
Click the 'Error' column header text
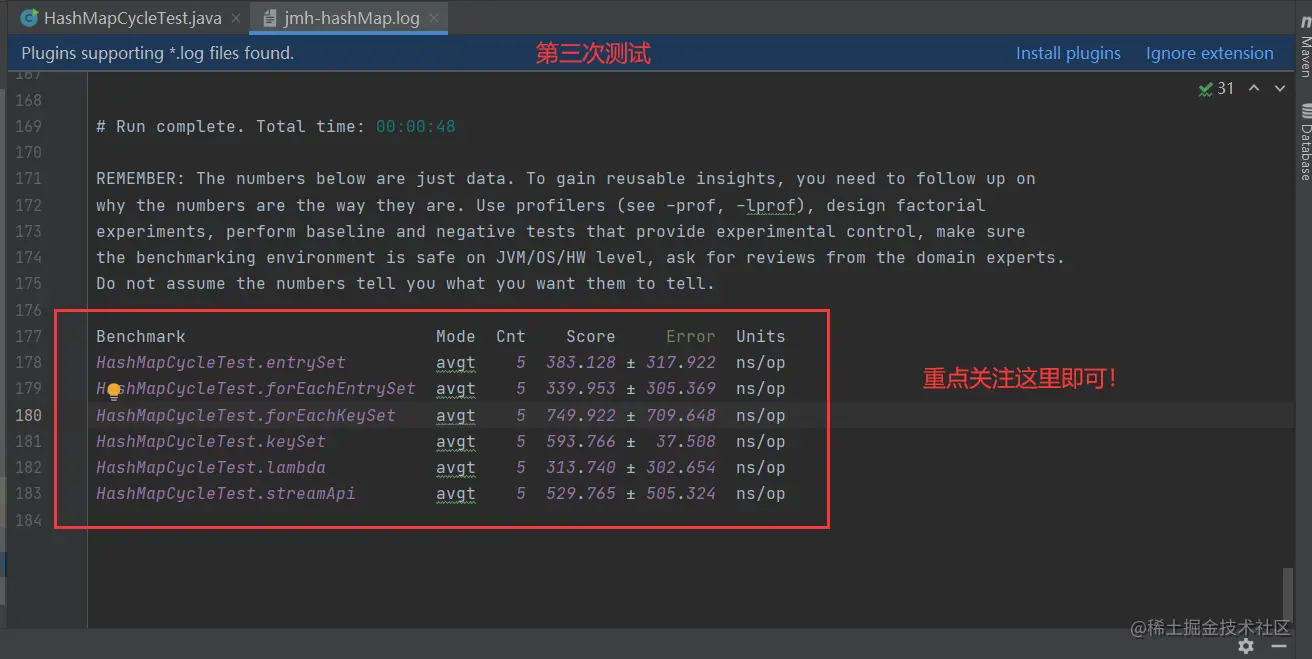click(691, 336)
